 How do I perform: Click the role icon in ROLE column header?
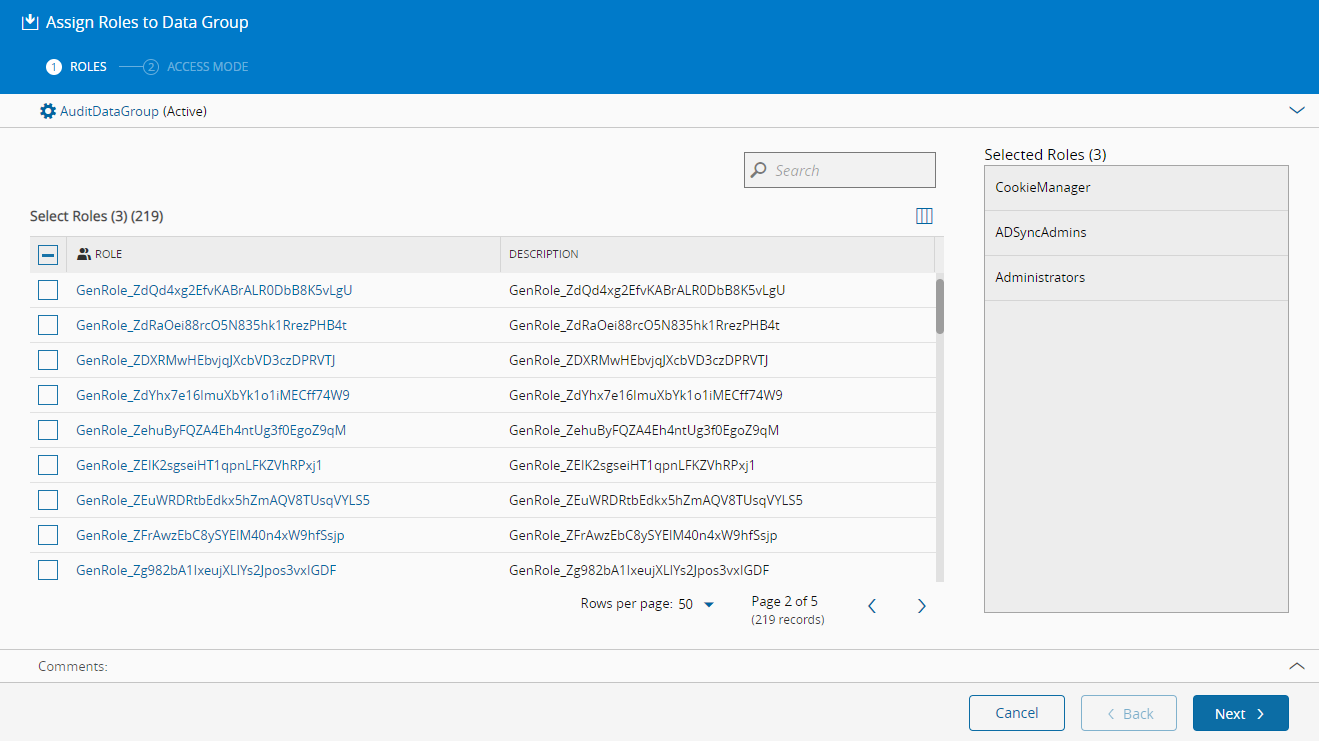(x=84, y=254)
